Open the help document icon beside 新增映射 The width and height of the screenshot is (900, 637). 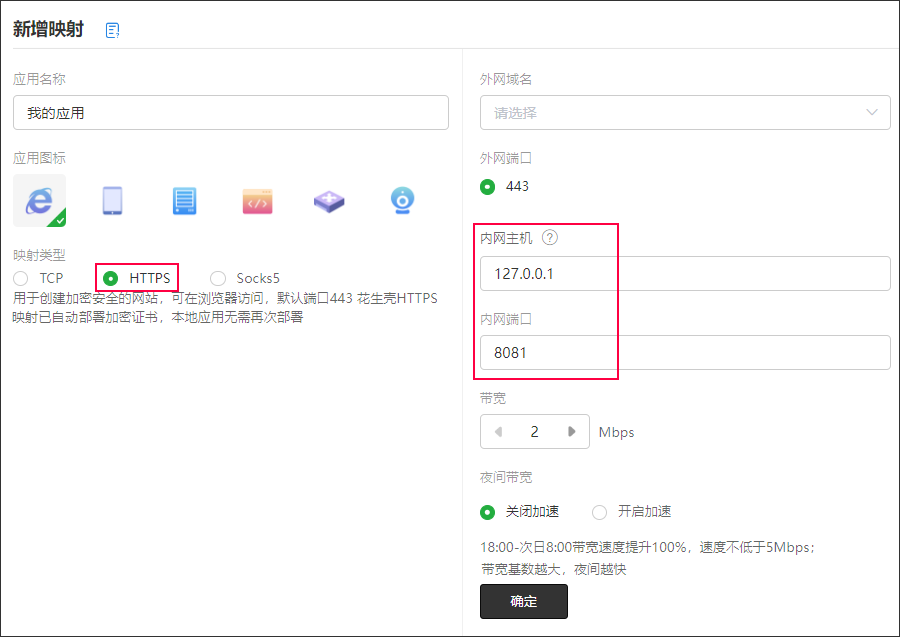click(x=113, y=30)
